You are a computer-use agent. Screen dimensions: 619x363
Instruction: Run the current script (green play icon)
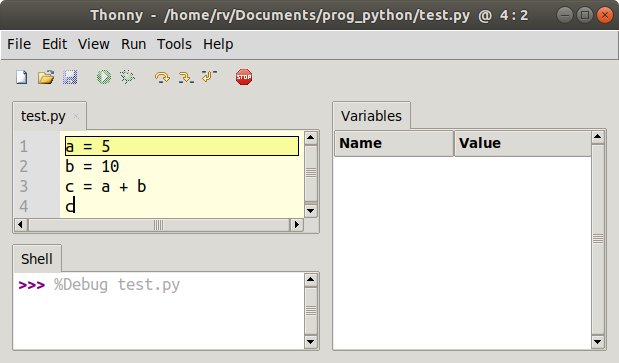[104, 77]
